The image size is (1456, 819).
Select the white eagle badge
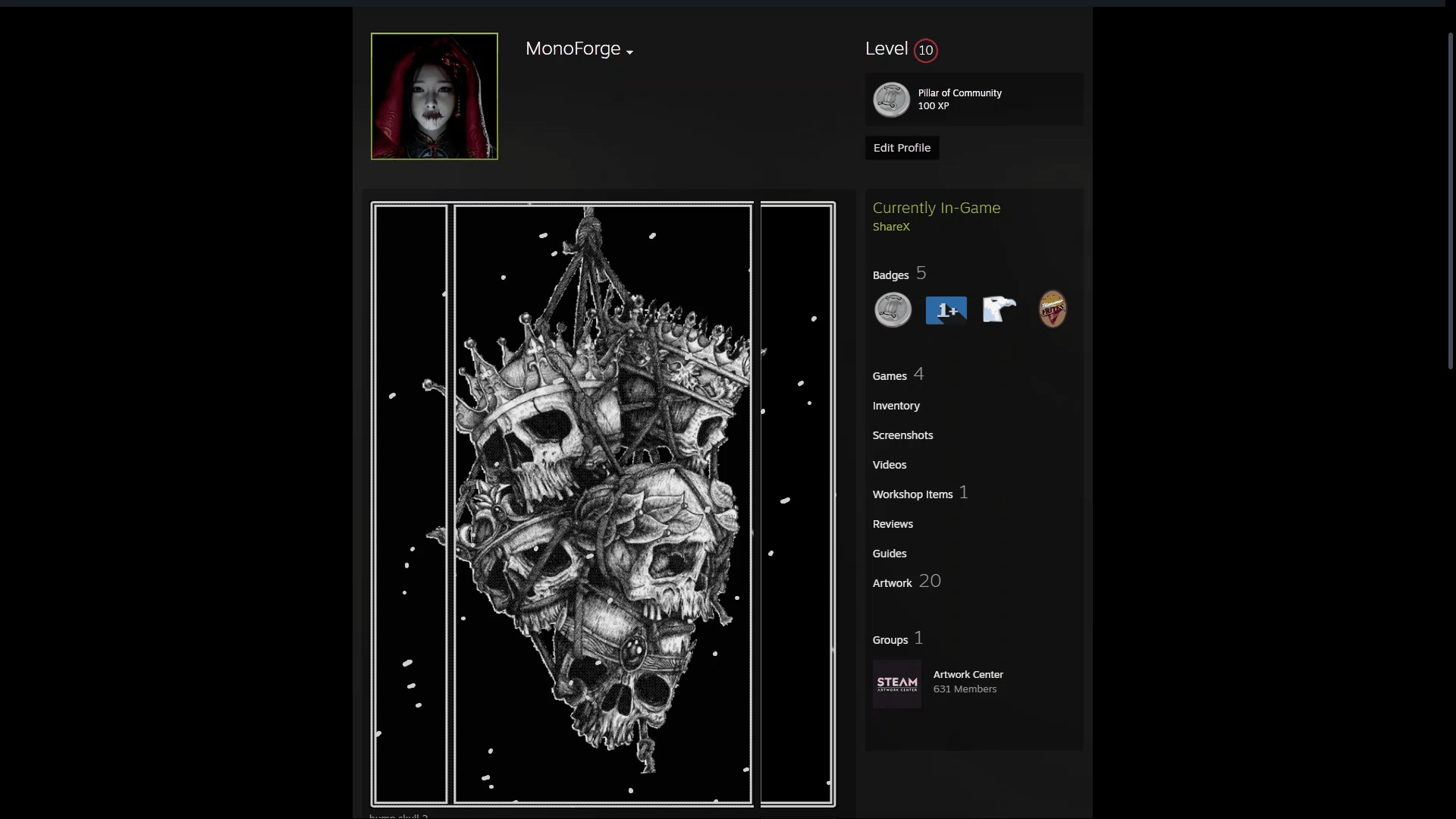[x=999, y=309]
